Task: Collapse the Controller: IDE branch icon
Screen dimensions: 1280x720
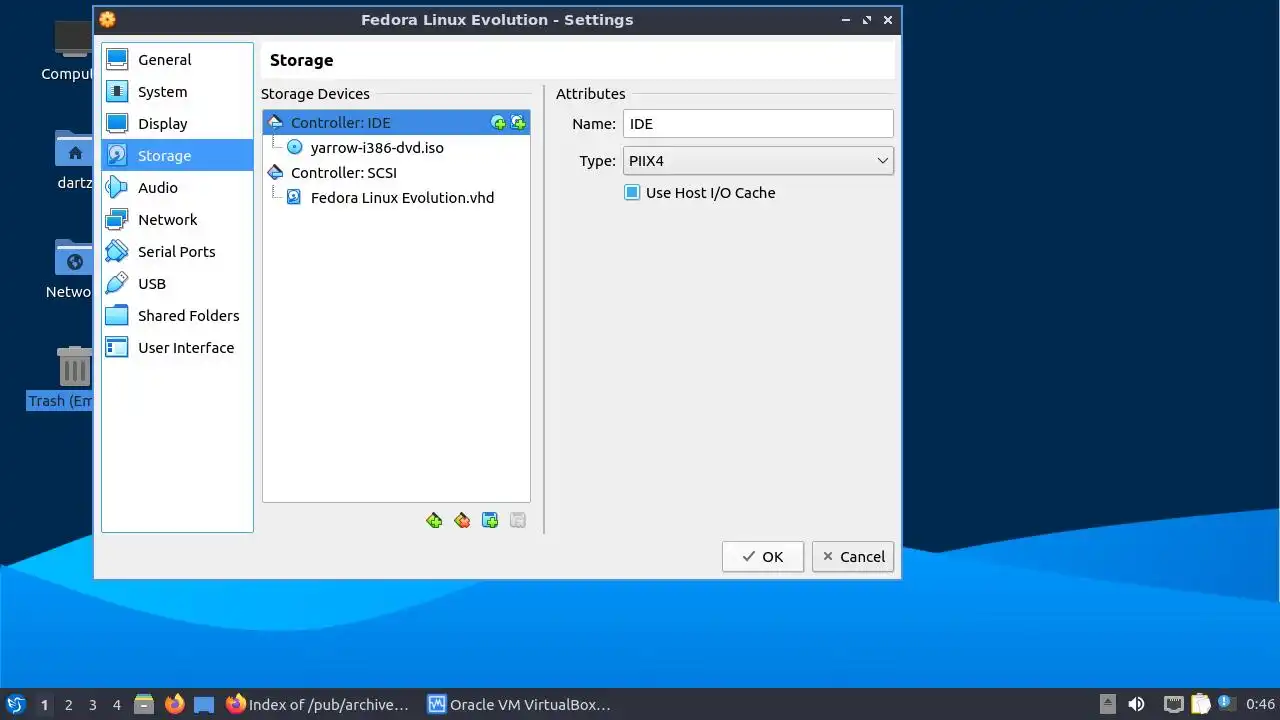Action: point(275,123)
